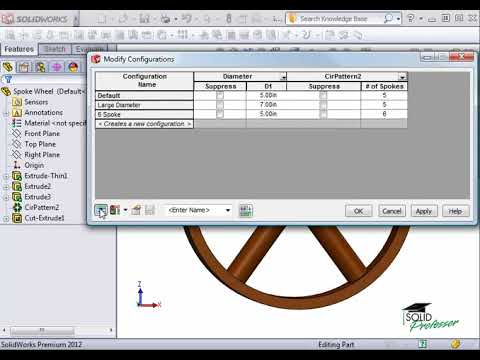Click the "Creates a new configuration" row
The image size is (480, 360).
[x=144, y=124]
